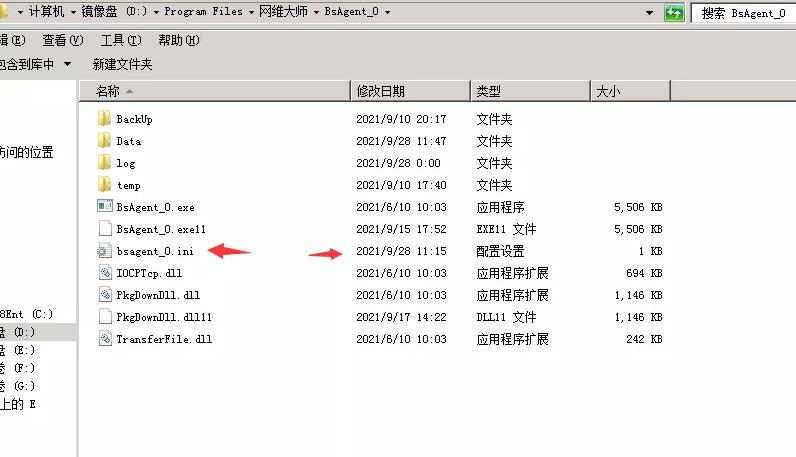The height and width of the screenshot is (457, 796).
Task: Click the 镜像盘 (D:) breadcrumb
Action: pos(114,11)
